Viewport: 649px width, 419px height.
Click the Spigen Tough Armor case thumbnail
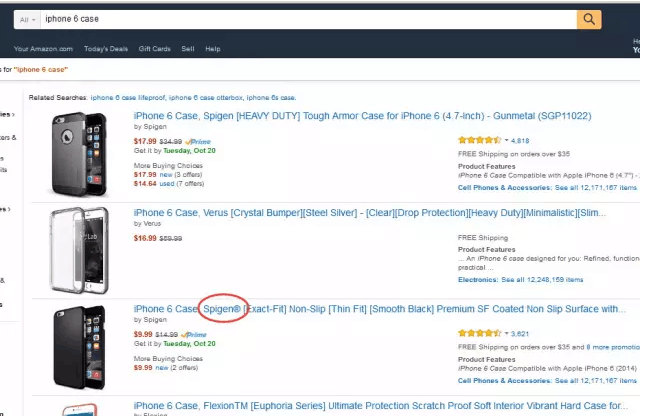pyautogui.click(x=79, y=154)
